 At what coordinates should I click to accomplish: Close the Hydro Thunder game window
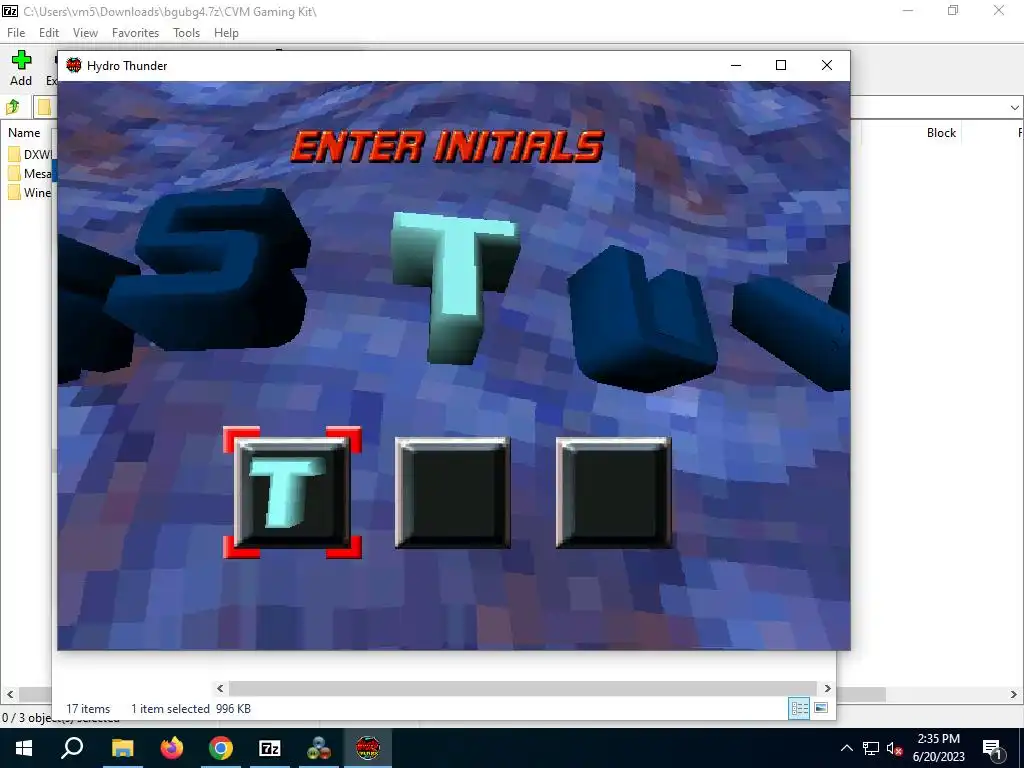(x=827, y=65)
